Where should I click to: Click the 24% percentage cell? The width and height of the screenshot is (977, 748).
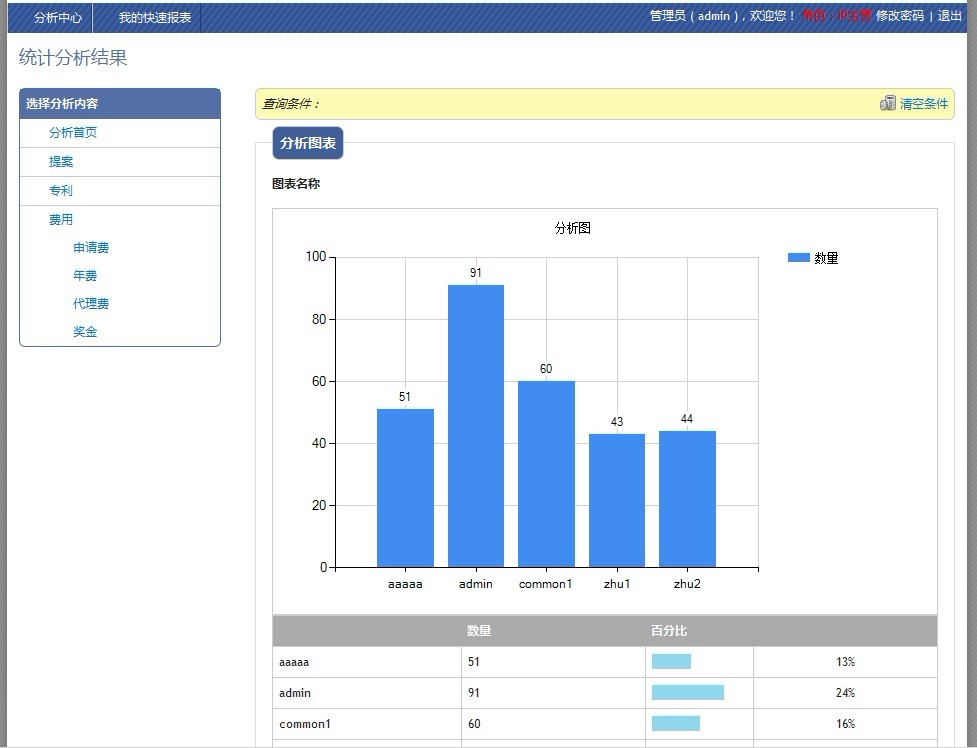(846, 693)
